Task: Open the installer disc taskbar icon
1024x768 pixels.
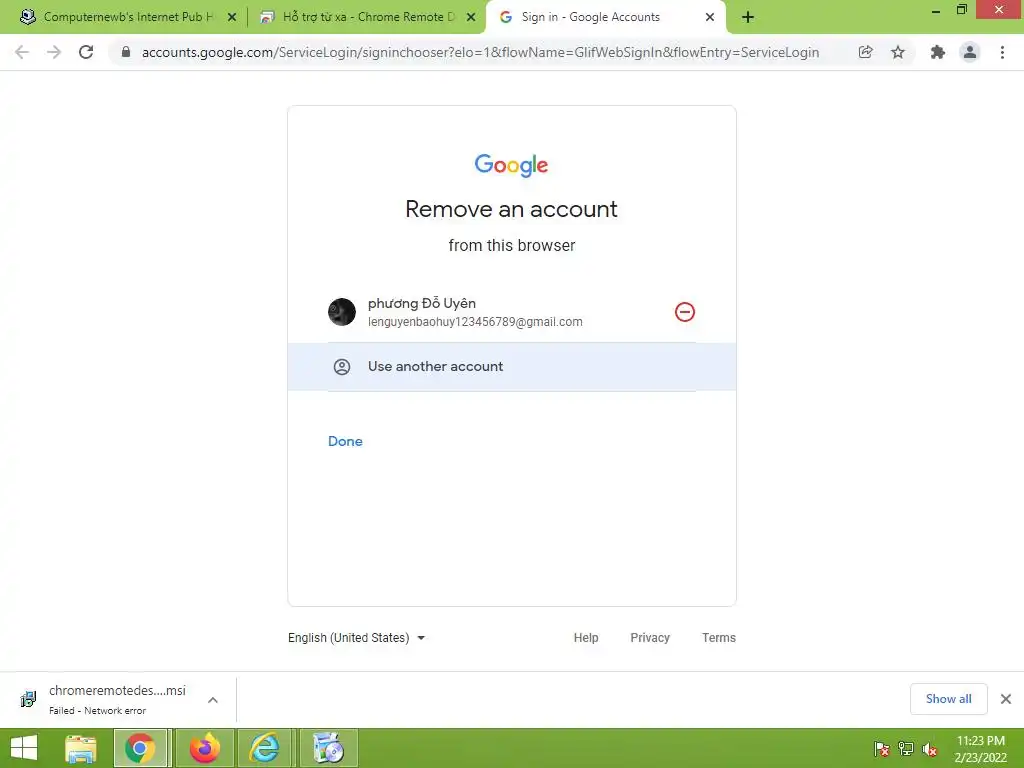Action: tap(328, 748)
